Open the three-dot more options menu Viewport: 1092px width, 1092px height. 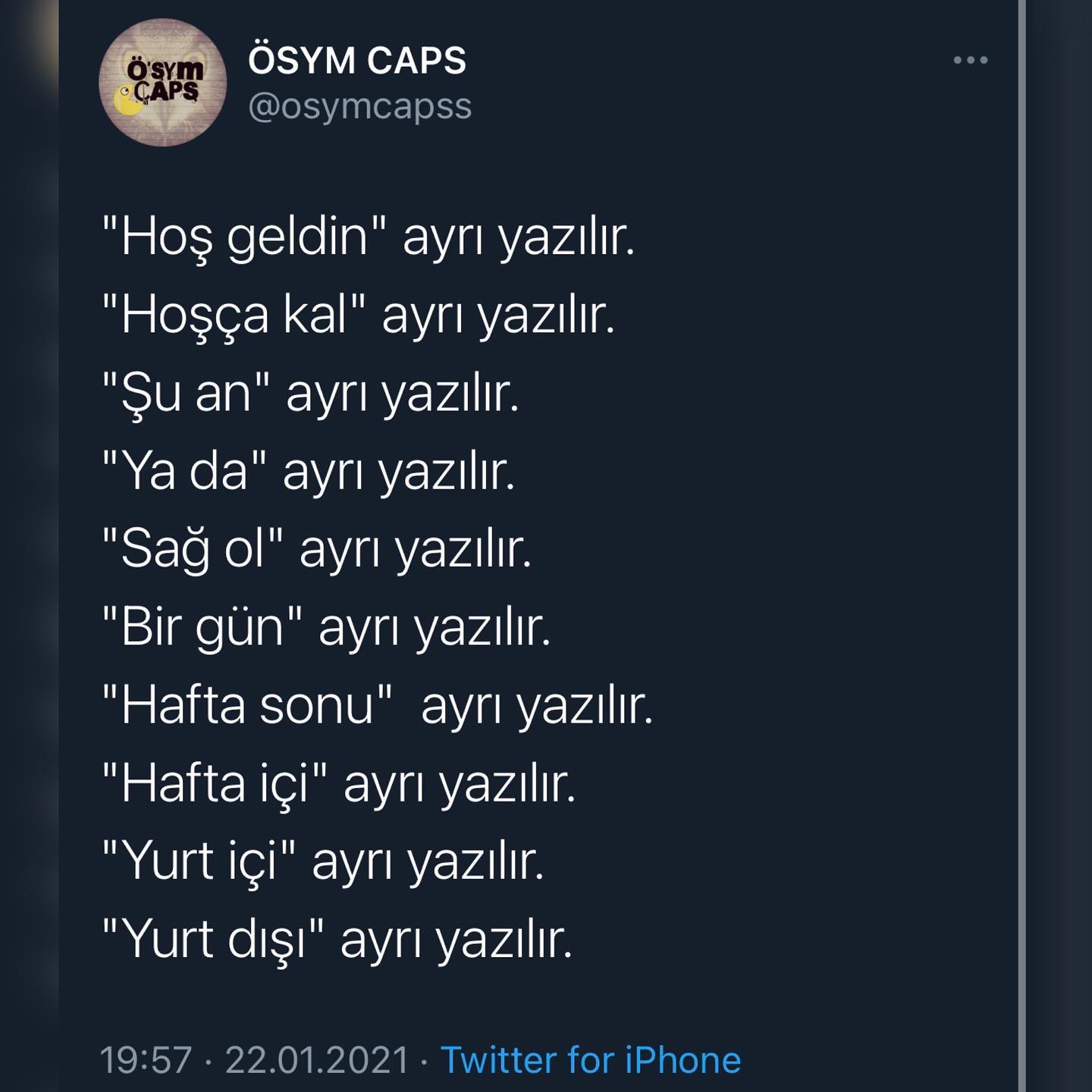971,60
